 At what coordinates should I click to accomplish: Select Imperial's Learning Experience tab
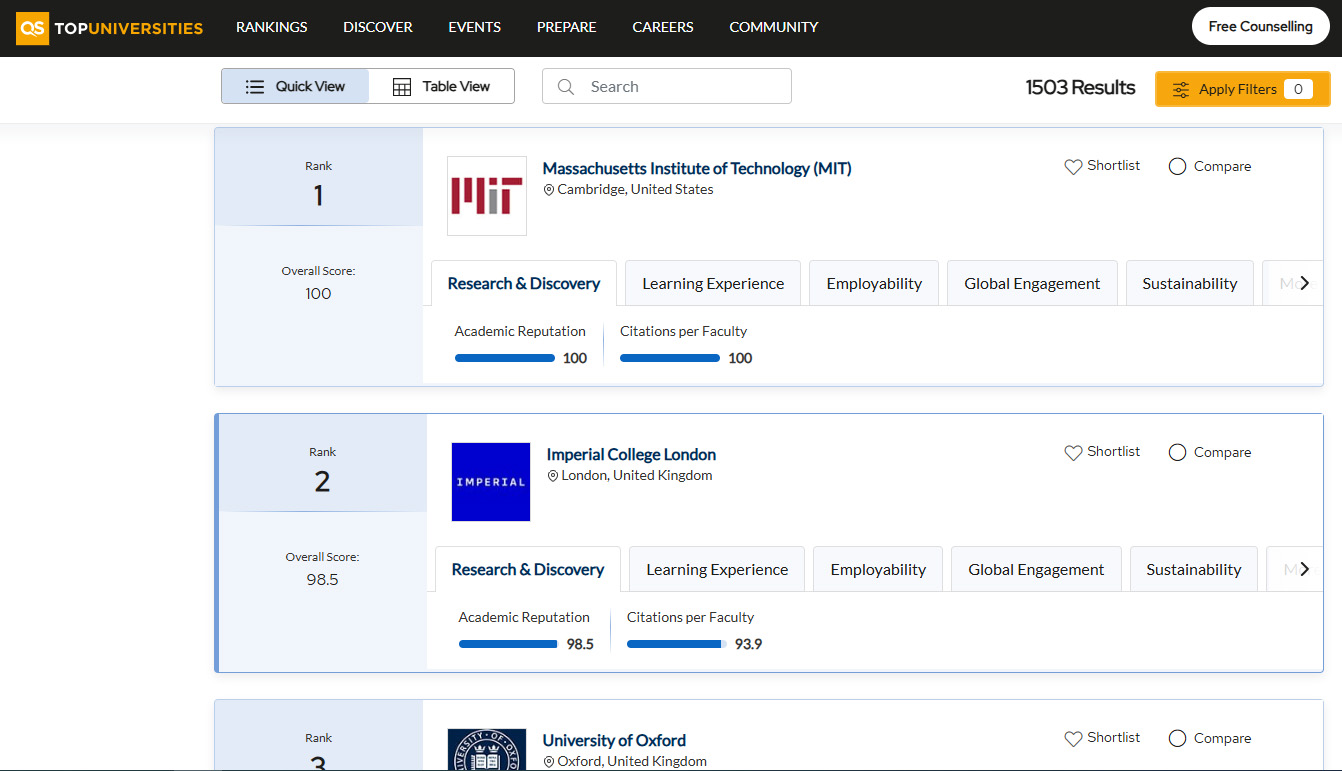point(717,569)
